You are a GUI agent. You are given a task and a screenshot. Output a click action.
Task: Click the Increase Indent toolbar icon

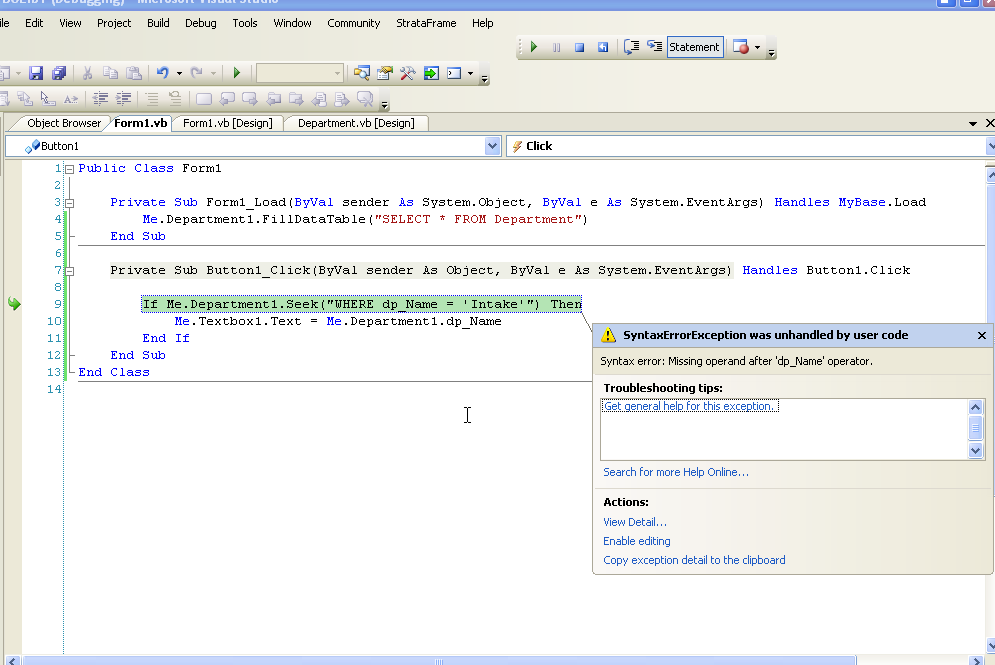tap(124, 99)
